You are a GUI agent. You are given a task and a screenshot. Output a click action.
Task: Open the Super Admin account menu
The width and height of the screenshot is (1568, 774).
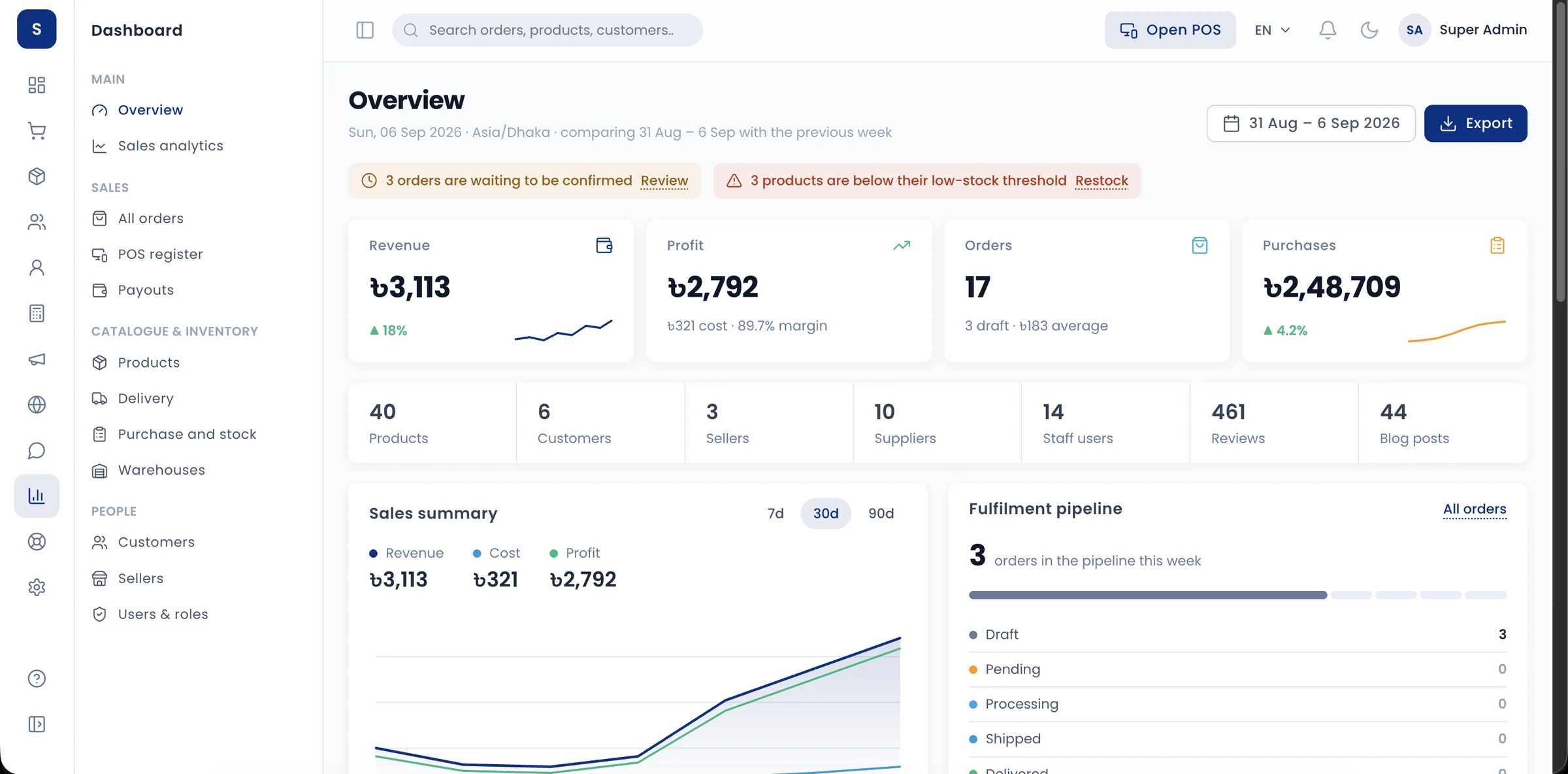point(1463,30)
